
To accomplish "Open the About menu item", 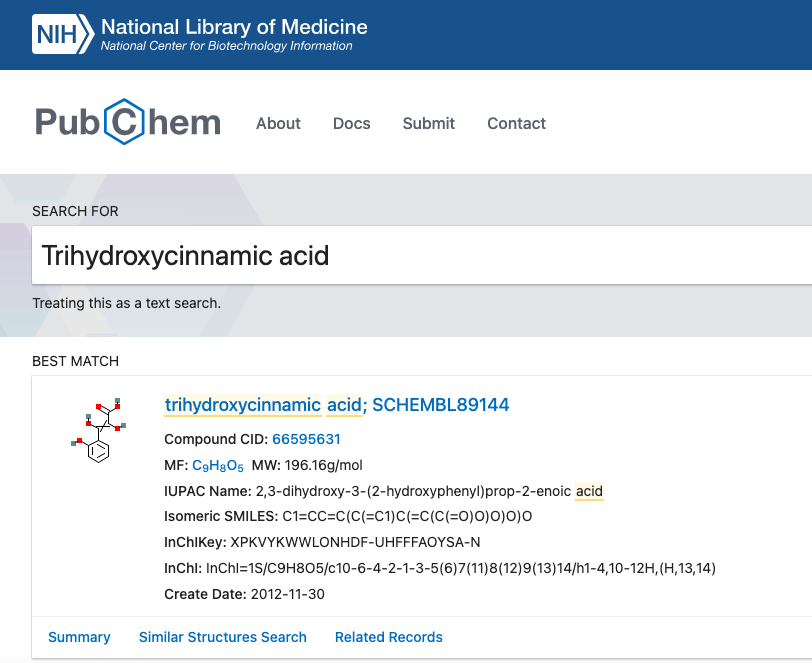I will pyautogui.click(x=278, y=123).
